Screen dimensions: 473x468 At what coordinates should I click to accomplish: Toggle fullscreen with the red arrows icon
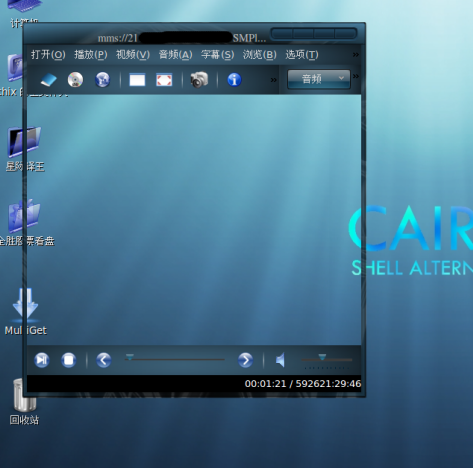pyautogui.click(x=164, y=80)
